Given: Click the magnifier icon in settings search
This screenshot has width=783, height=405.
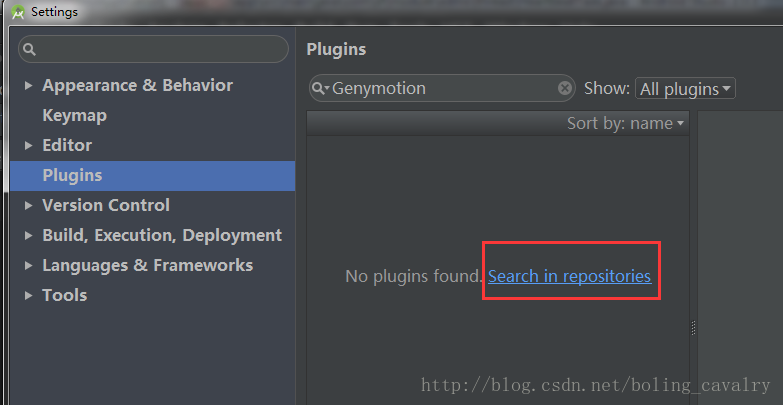Looking at the screenshot, I should 29,49.
